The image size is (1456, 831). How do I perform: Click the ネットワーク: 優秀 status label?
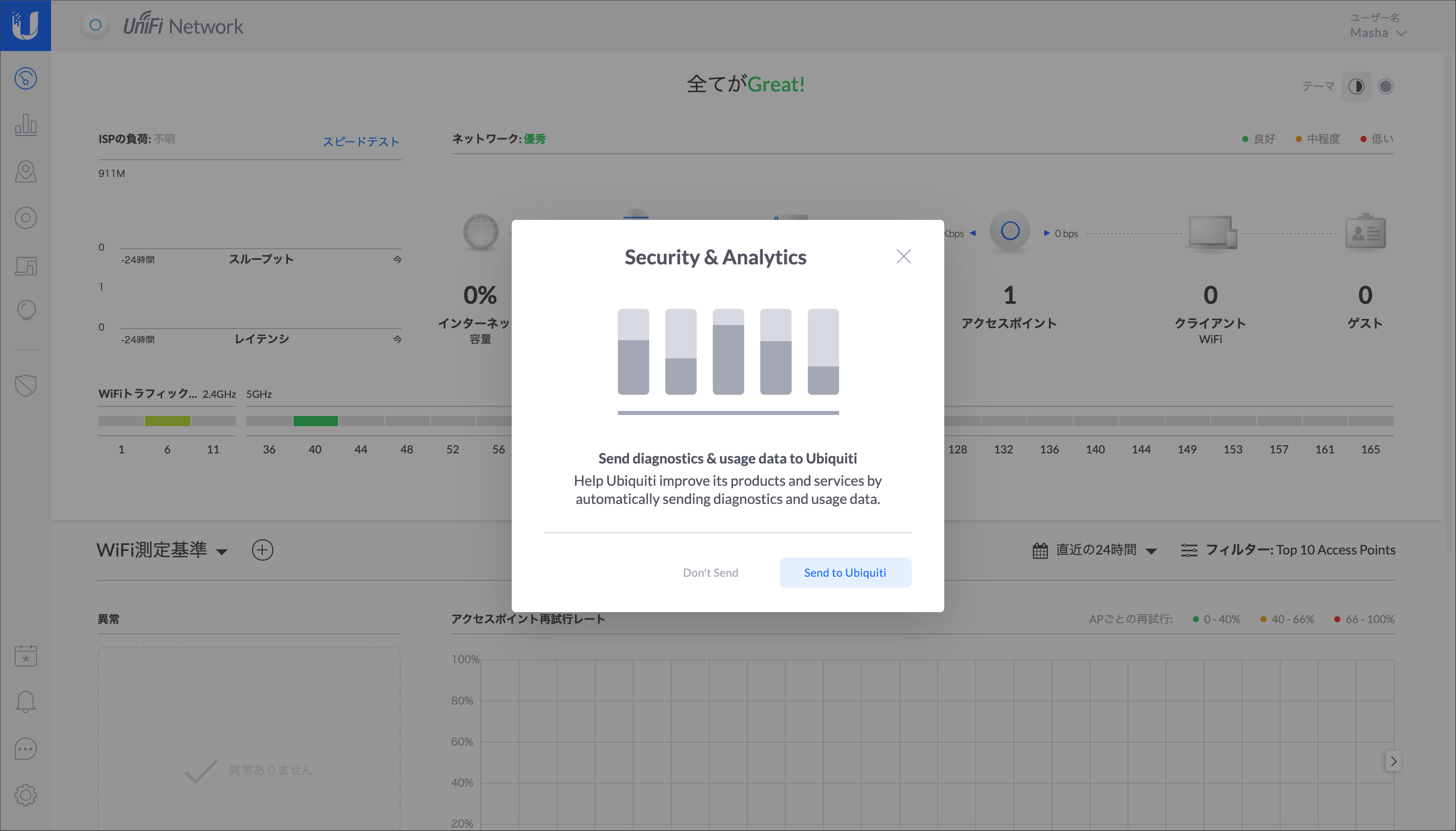pyautogui.click(x=499, y=138)
